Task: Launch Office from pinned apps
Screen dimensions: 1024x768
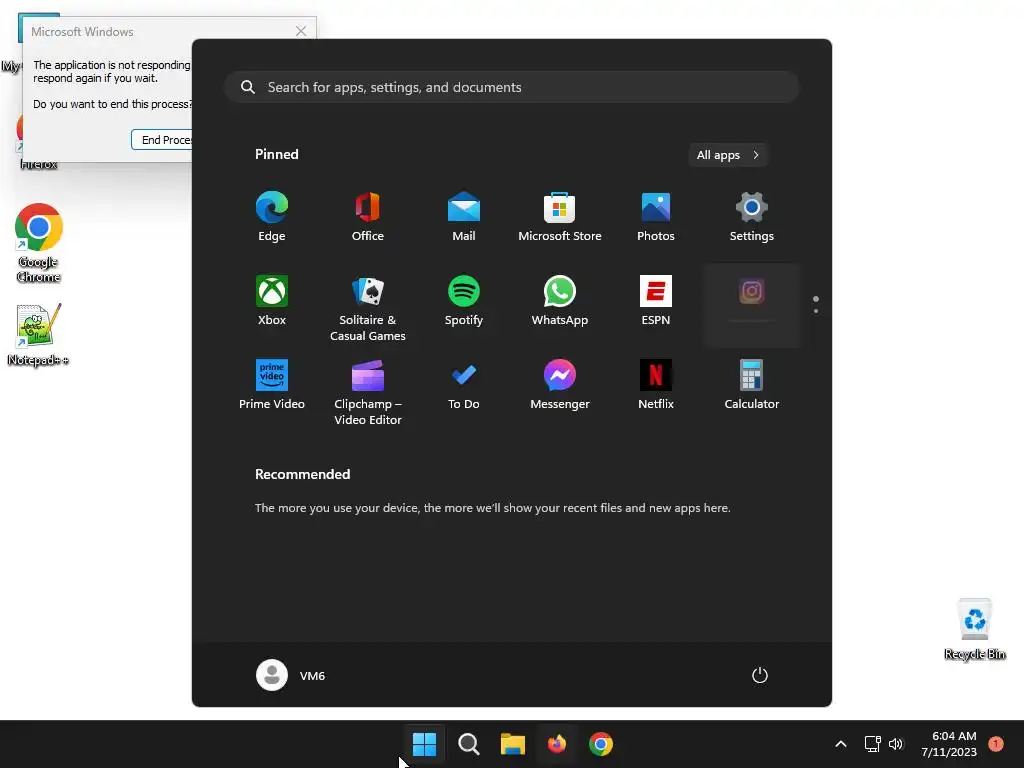Action: 368,217
